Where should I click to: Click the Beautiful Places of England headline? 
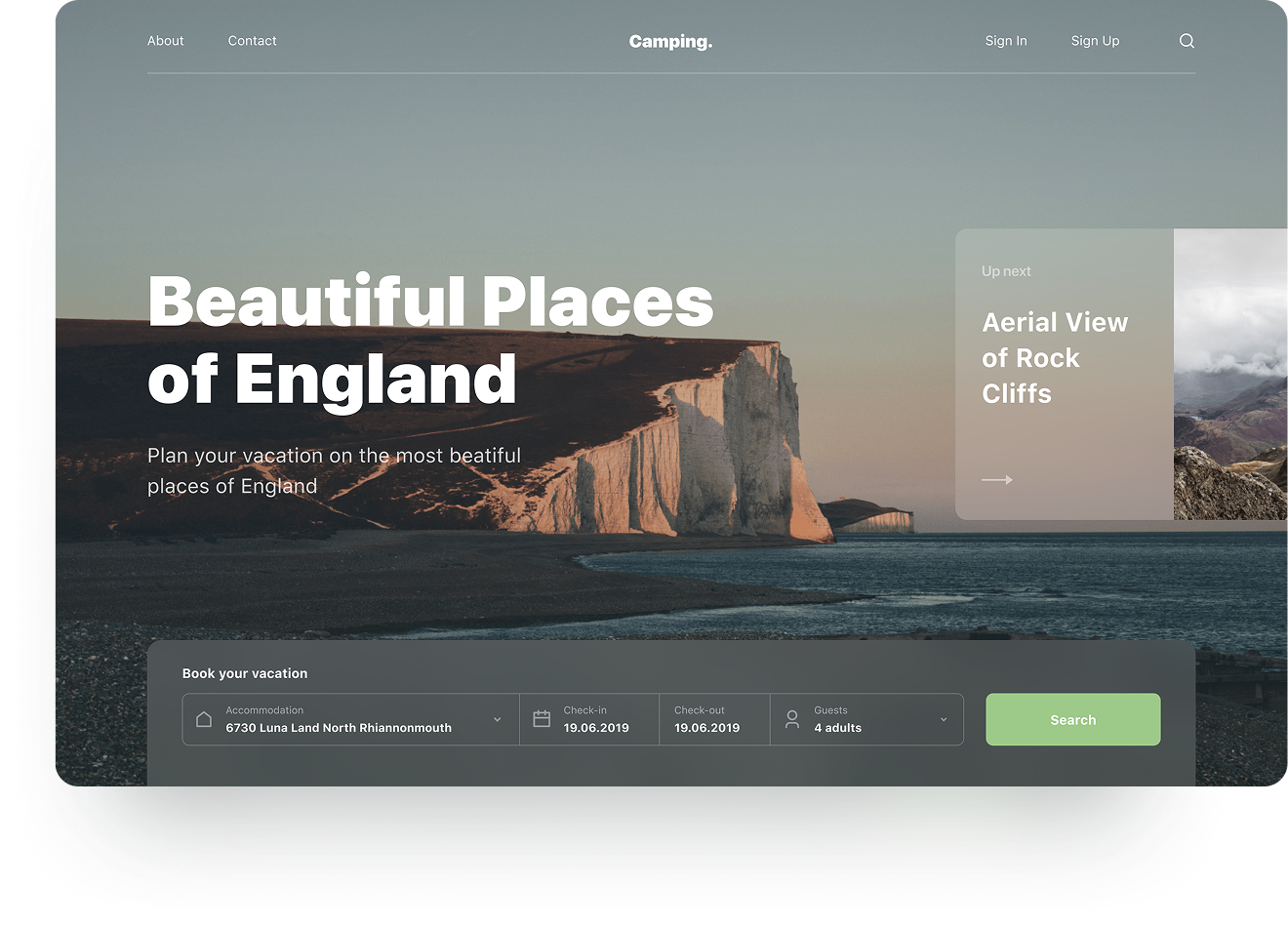(x=430, y=339)
